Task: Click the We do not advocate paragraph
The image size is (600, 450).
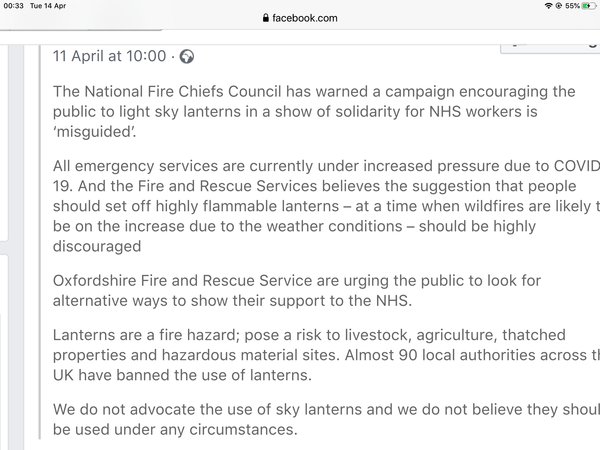Action: [x=326, y=419]
